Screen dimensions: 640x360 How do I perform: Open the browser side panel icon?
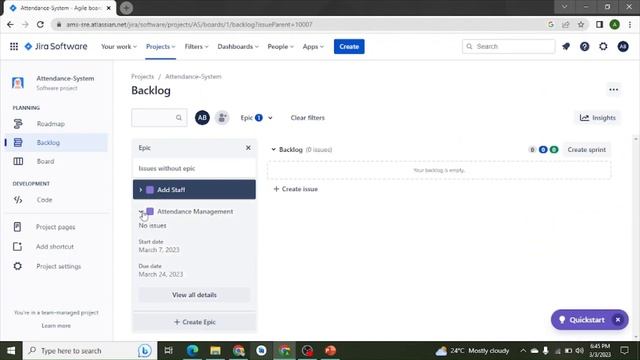point(599,24)
